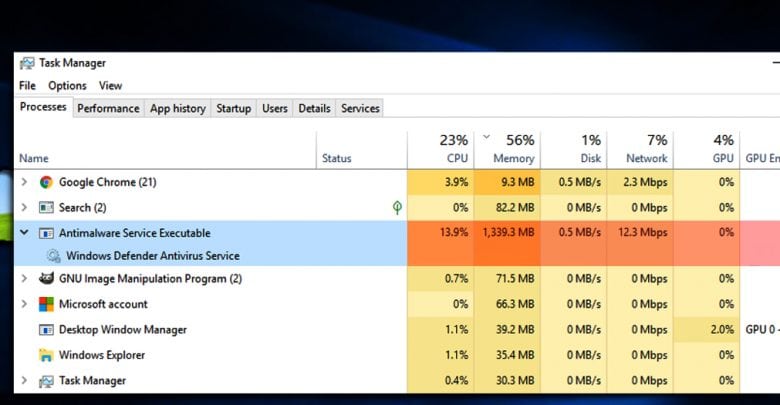Select the Processes tab
Screen dimensions: 780x405
click(x=43, y=107)
